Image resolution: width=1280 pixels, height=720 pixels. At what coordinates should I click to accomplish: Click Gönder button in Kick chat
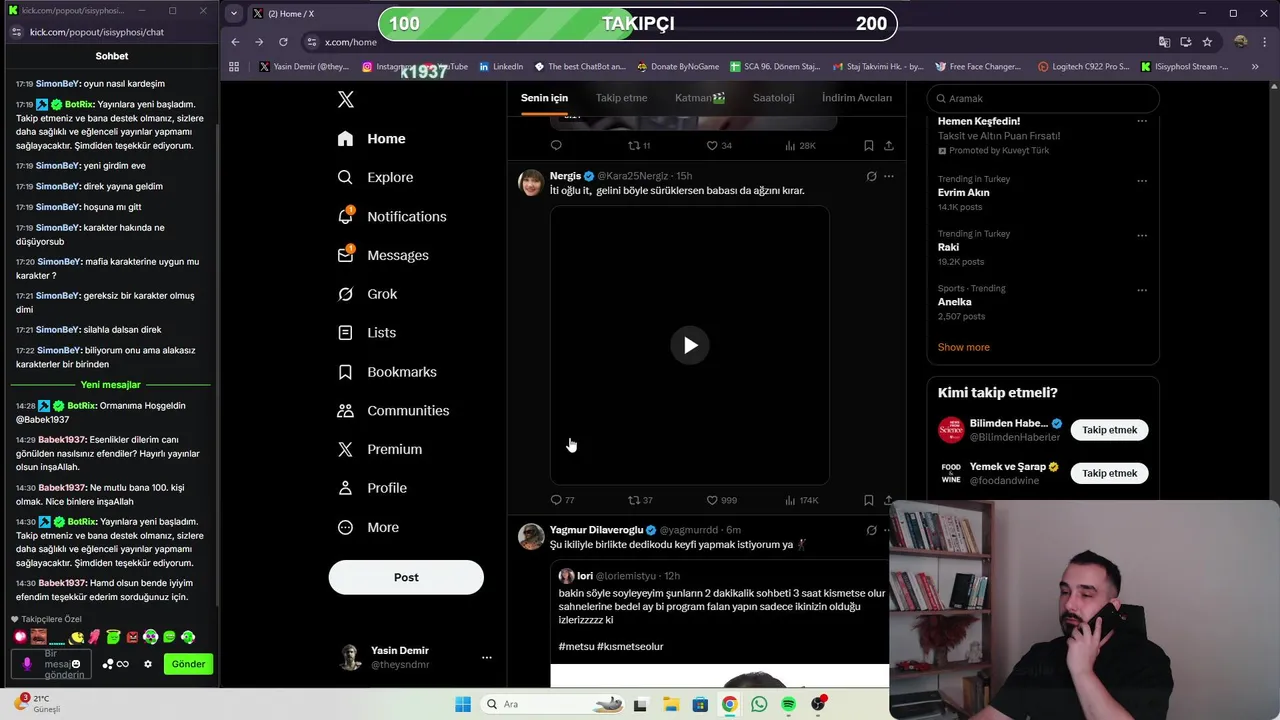(188, 664)
